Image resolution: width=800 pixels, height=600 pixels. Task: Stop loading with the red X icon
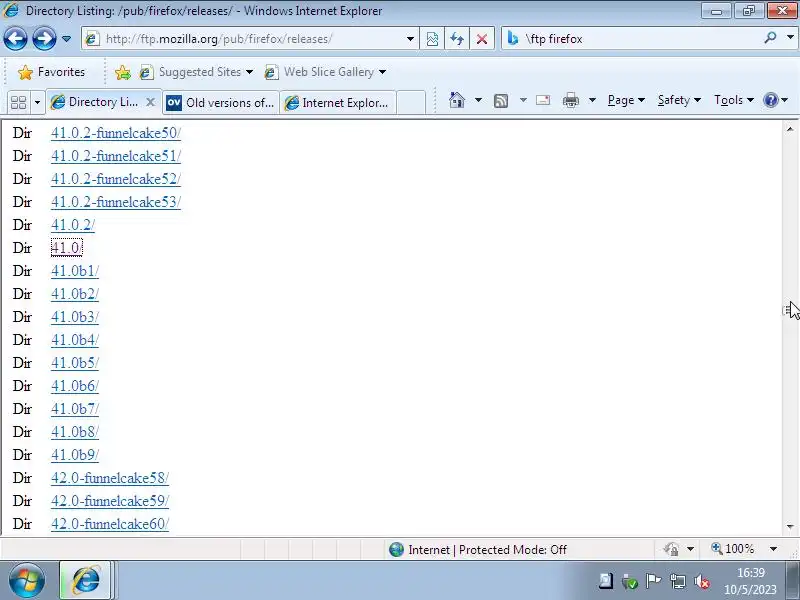(482, 39)
